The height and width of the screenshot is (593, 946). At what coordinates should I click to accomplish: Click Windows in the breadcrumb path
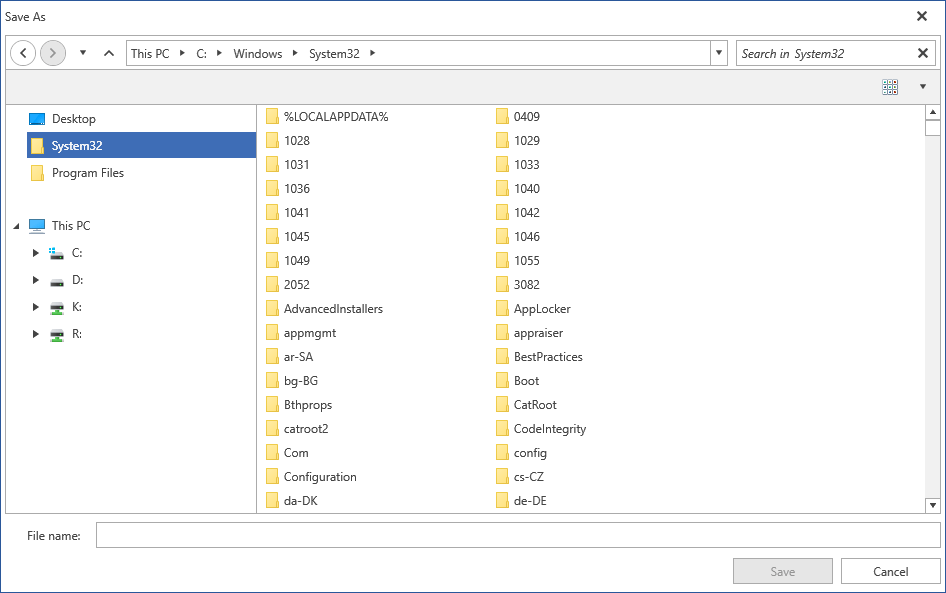click(258, 52)
